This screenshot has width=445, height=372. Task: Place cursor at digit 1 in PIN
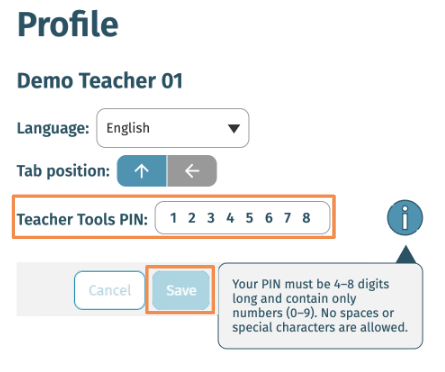173,218
